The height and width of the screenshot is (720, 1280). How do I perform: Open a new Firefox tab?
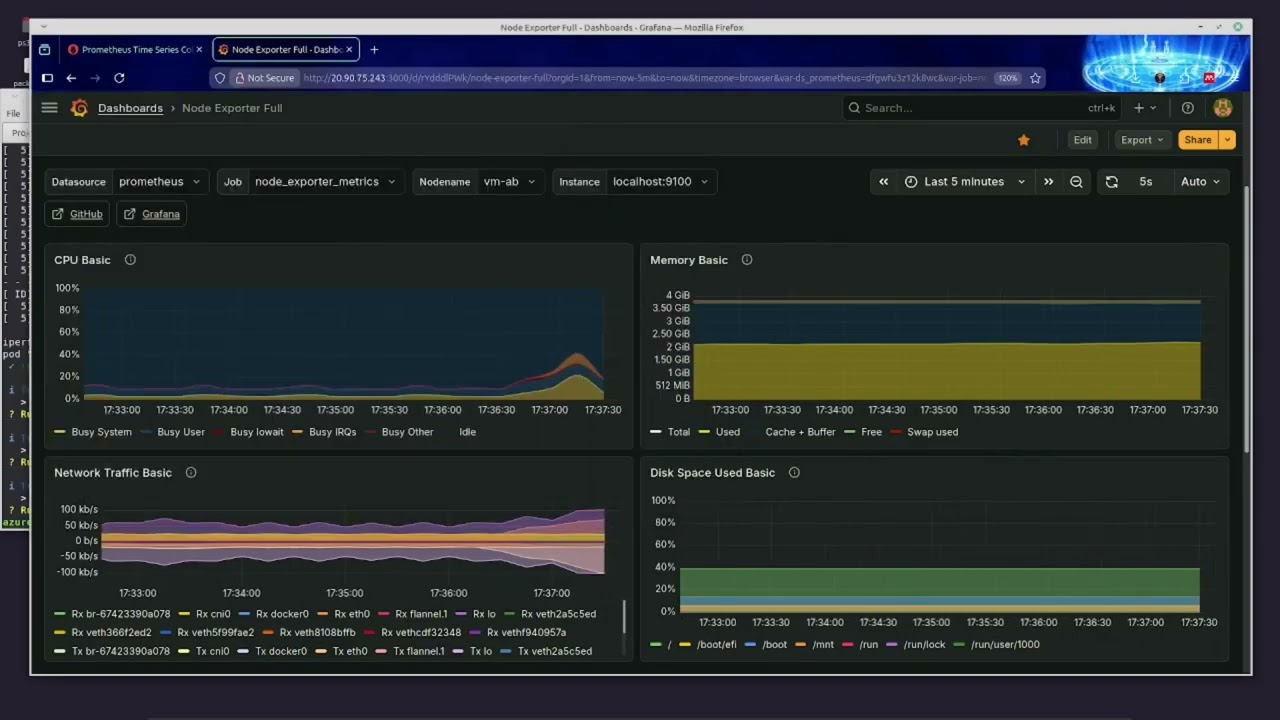[x=374, y=49]
